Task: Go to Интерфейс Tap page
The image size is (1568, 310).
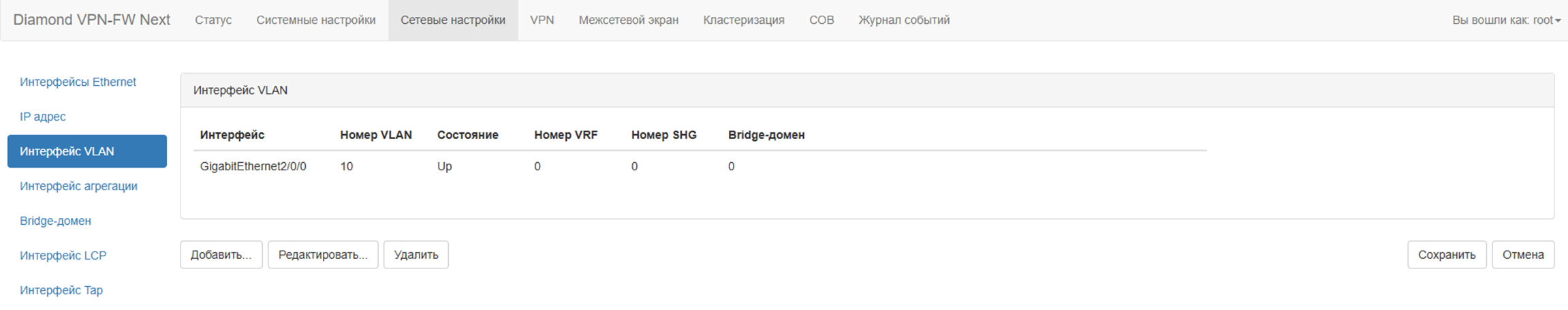Action: pyautogui.click(x=61, y=290)
